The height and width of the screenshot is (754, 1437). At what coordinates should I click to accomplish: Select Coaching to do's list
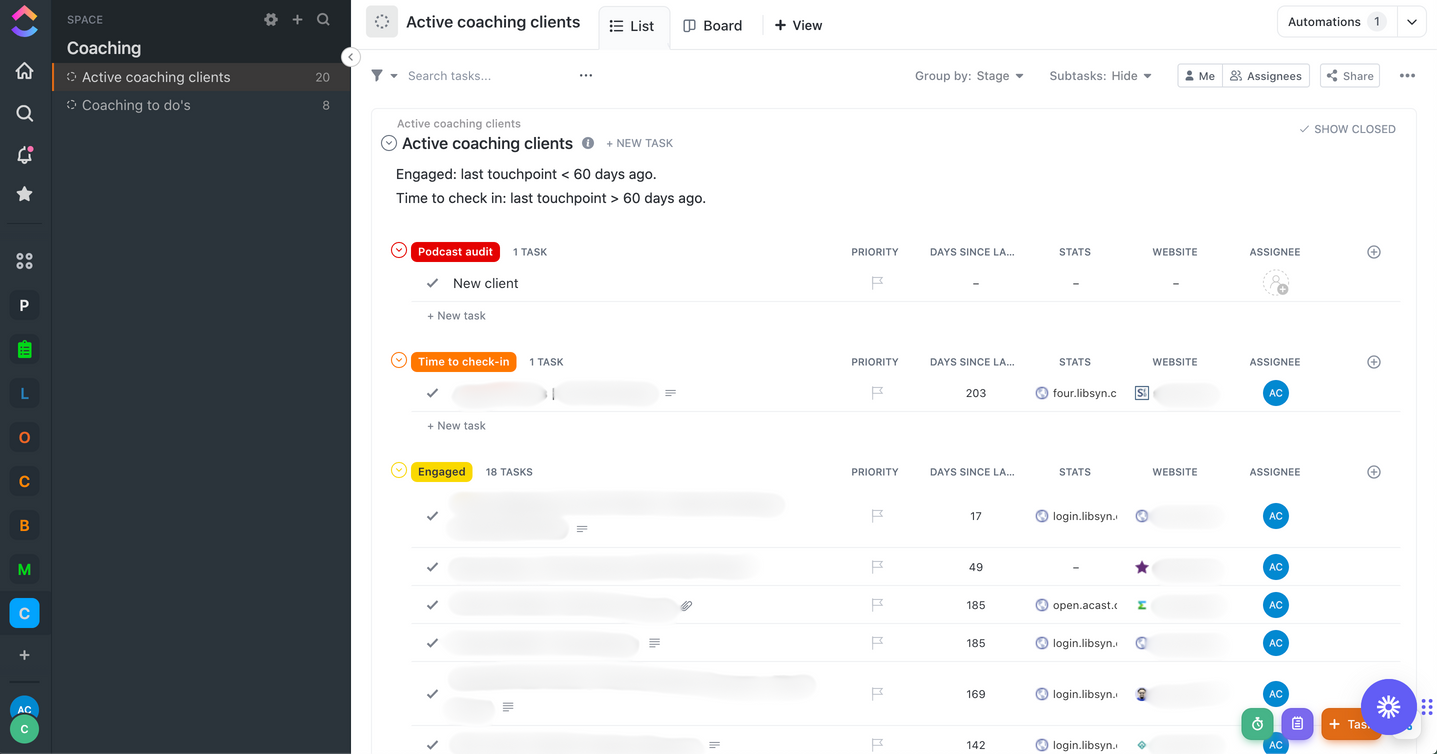point(136,105)
